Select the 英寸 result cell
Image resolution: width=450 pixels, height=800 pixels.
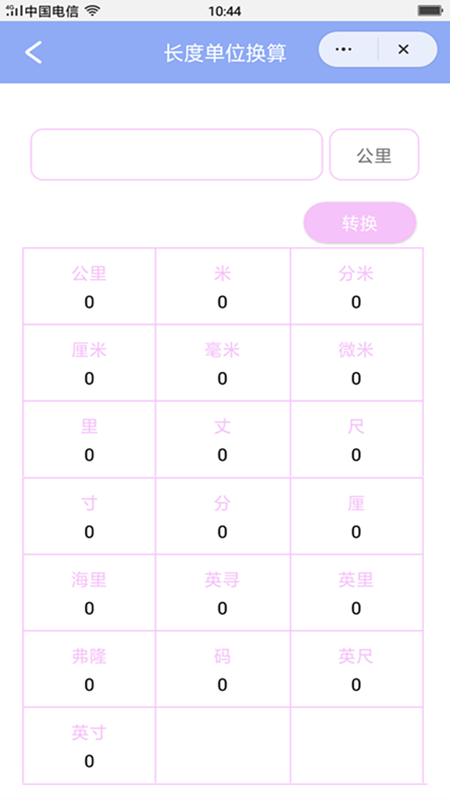point(89,746)
